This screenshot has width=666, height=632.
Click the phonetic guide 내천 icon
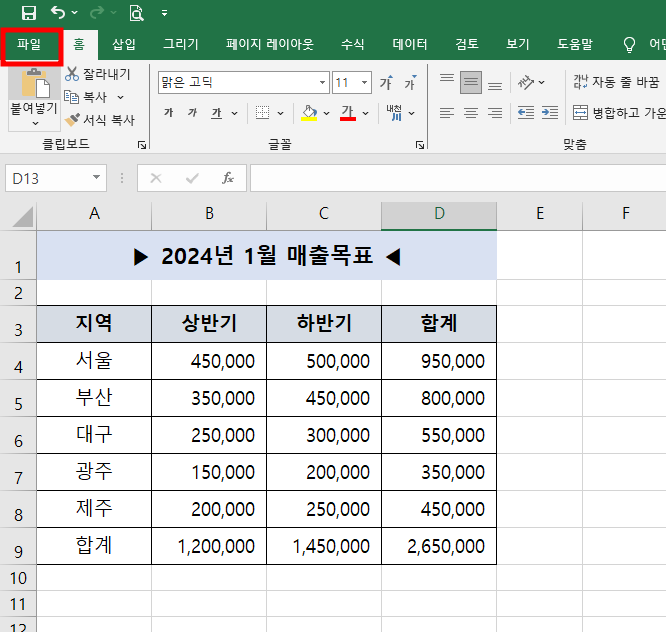click(394, 113)
